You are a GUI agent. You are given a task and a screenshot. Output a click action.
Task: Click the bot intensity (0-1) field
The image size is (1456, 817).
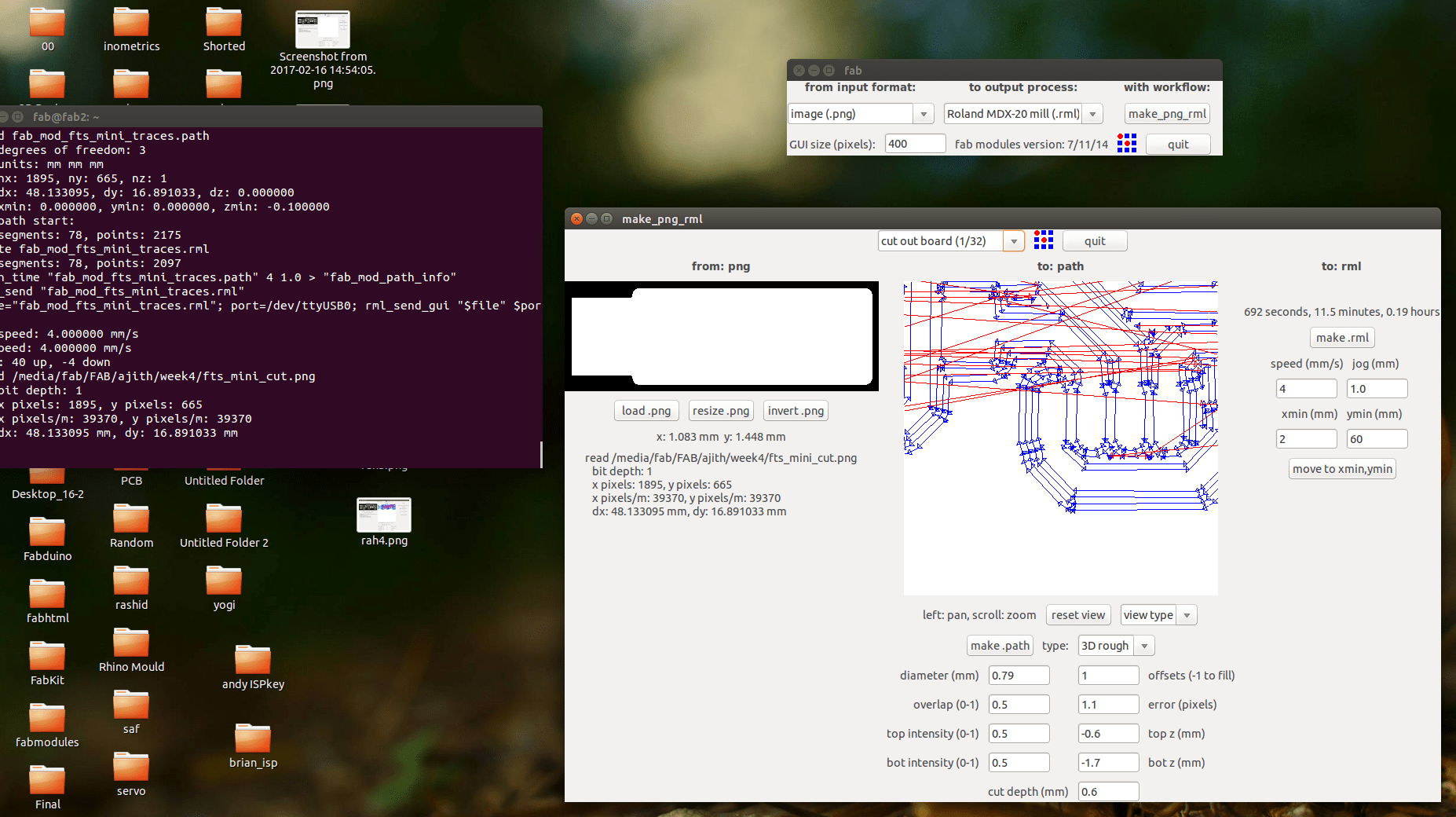(x=1019, y=763)
